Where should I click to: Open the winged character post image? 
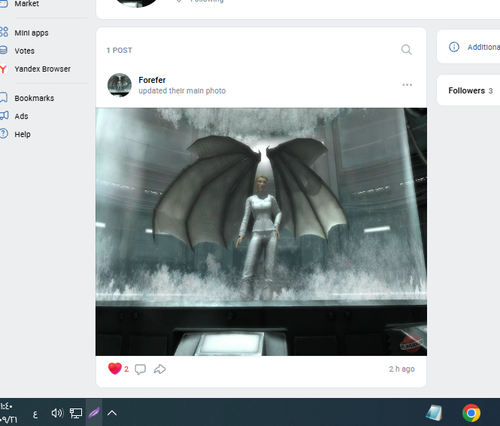(261, 232)
